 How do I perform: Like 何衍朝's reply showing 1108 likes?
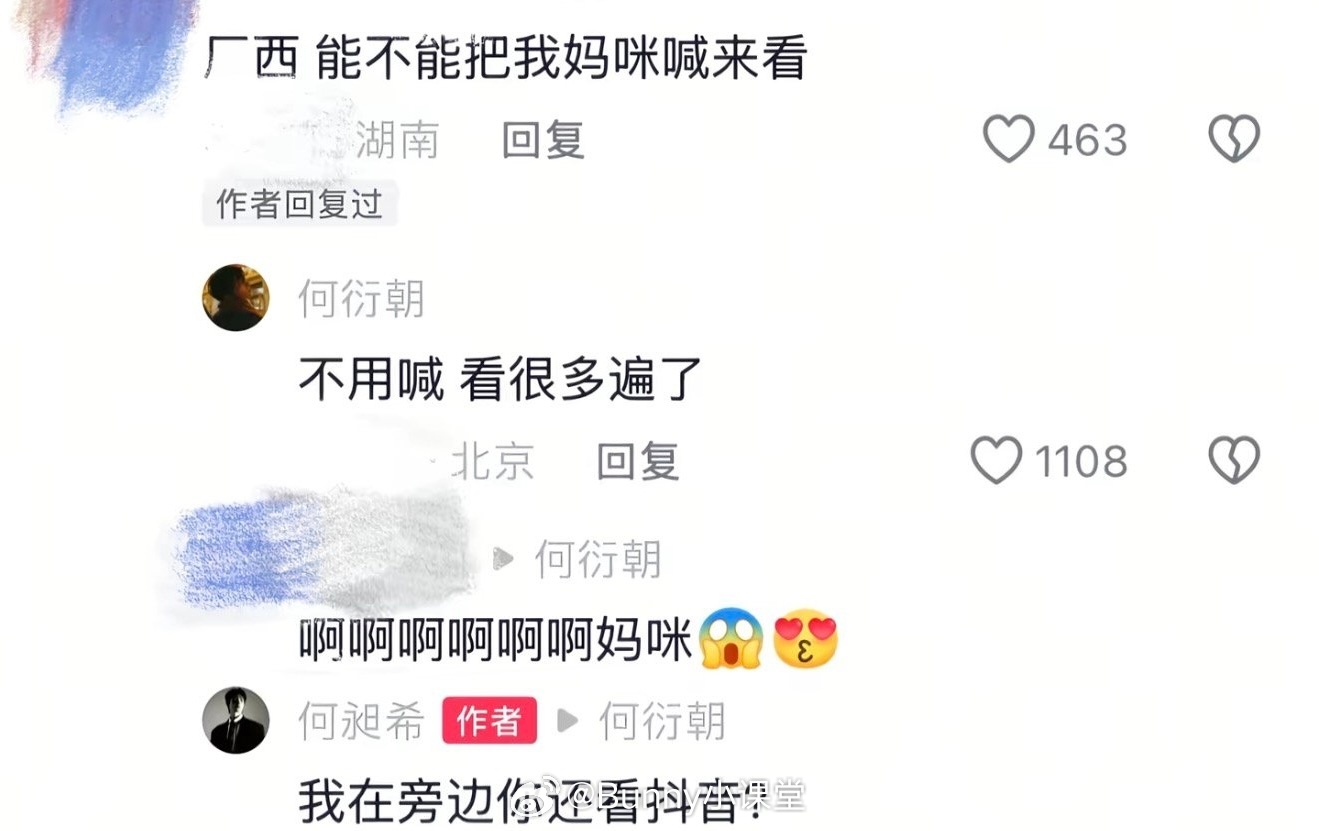pos(997,461)
